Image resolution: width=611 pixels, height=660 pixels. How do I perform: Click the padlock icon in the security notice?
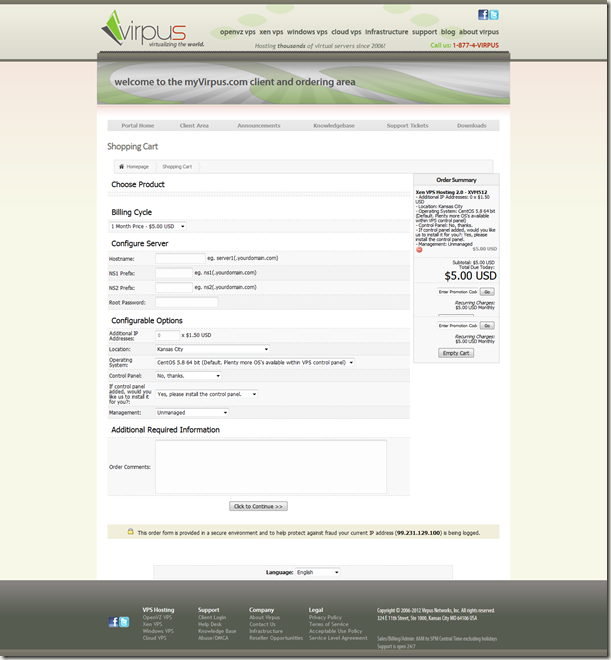(131, 532)
